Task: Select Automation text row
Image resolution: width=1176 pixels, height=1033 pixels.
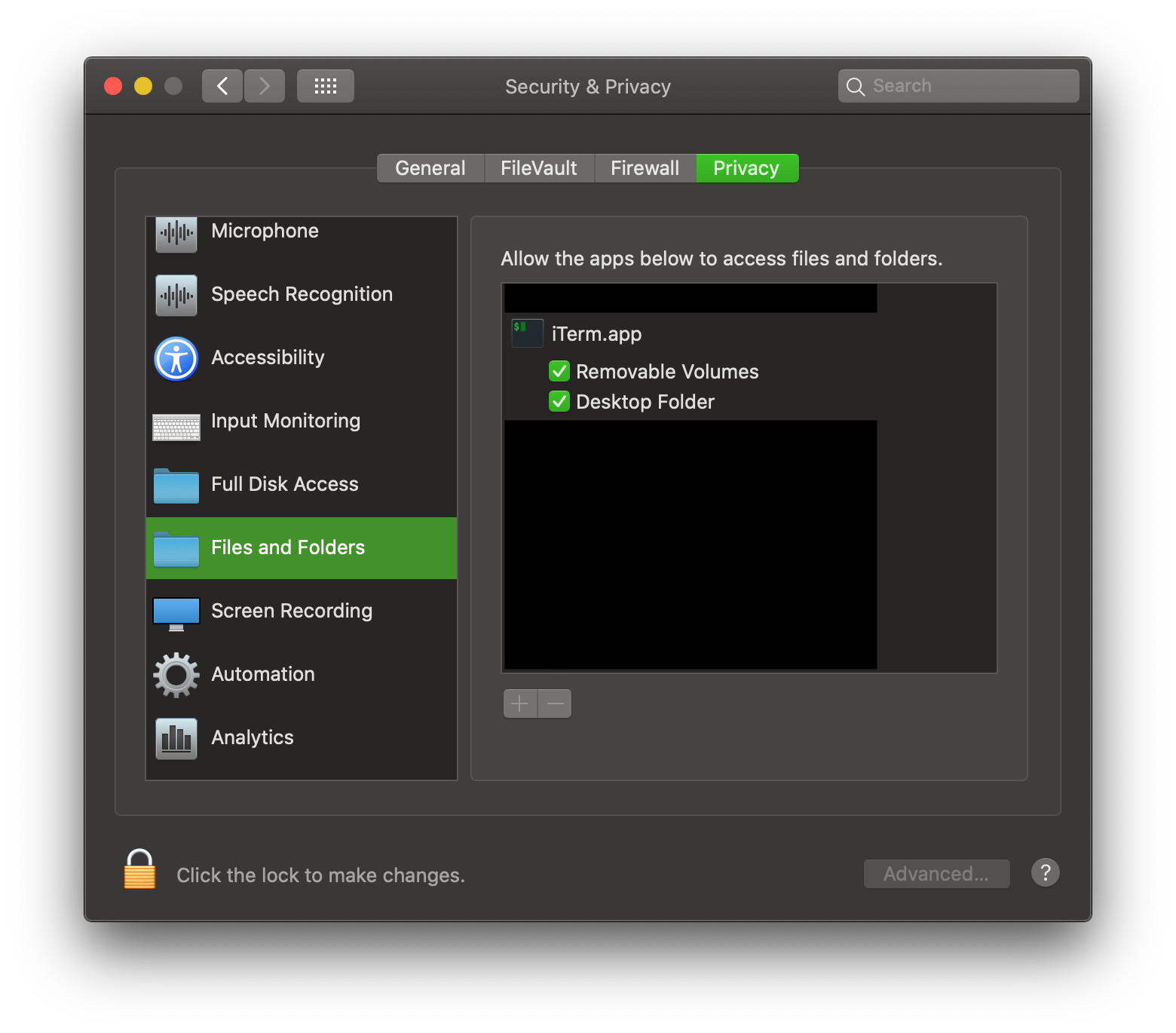Action: pos(263,674)
